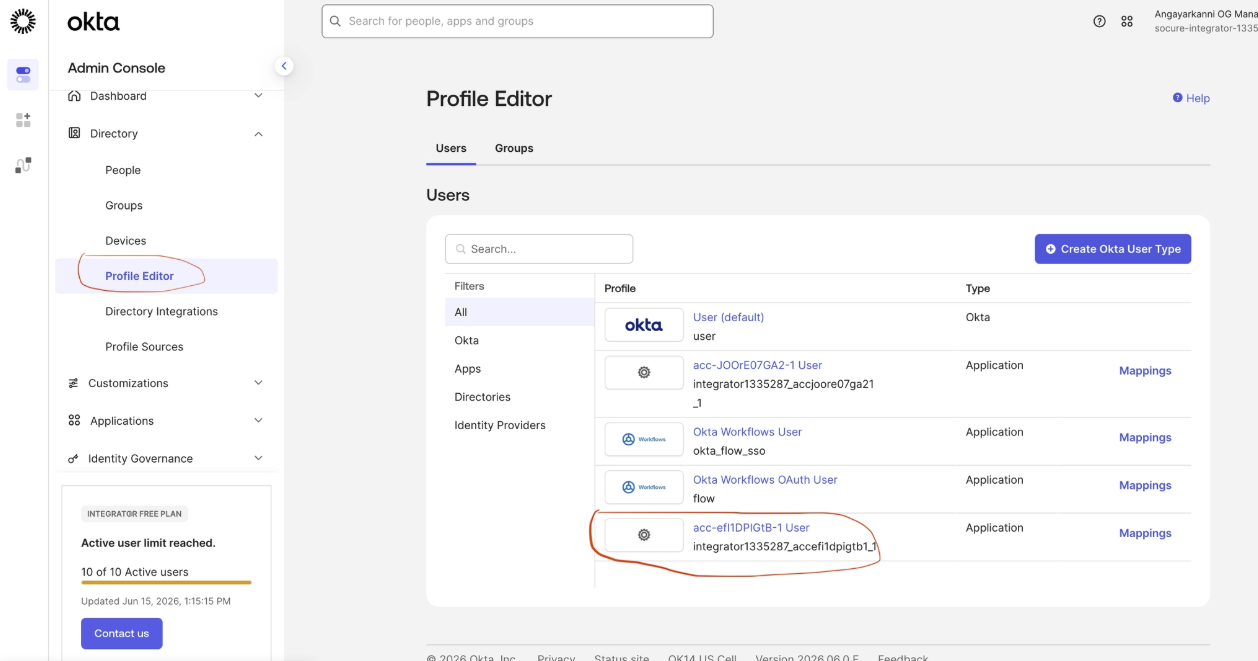This screenshot has width=1258, height=661.
Task: Click the gear icon for acc-JOOrE07GA2-1 User
Action: click(x=644, y=372)
